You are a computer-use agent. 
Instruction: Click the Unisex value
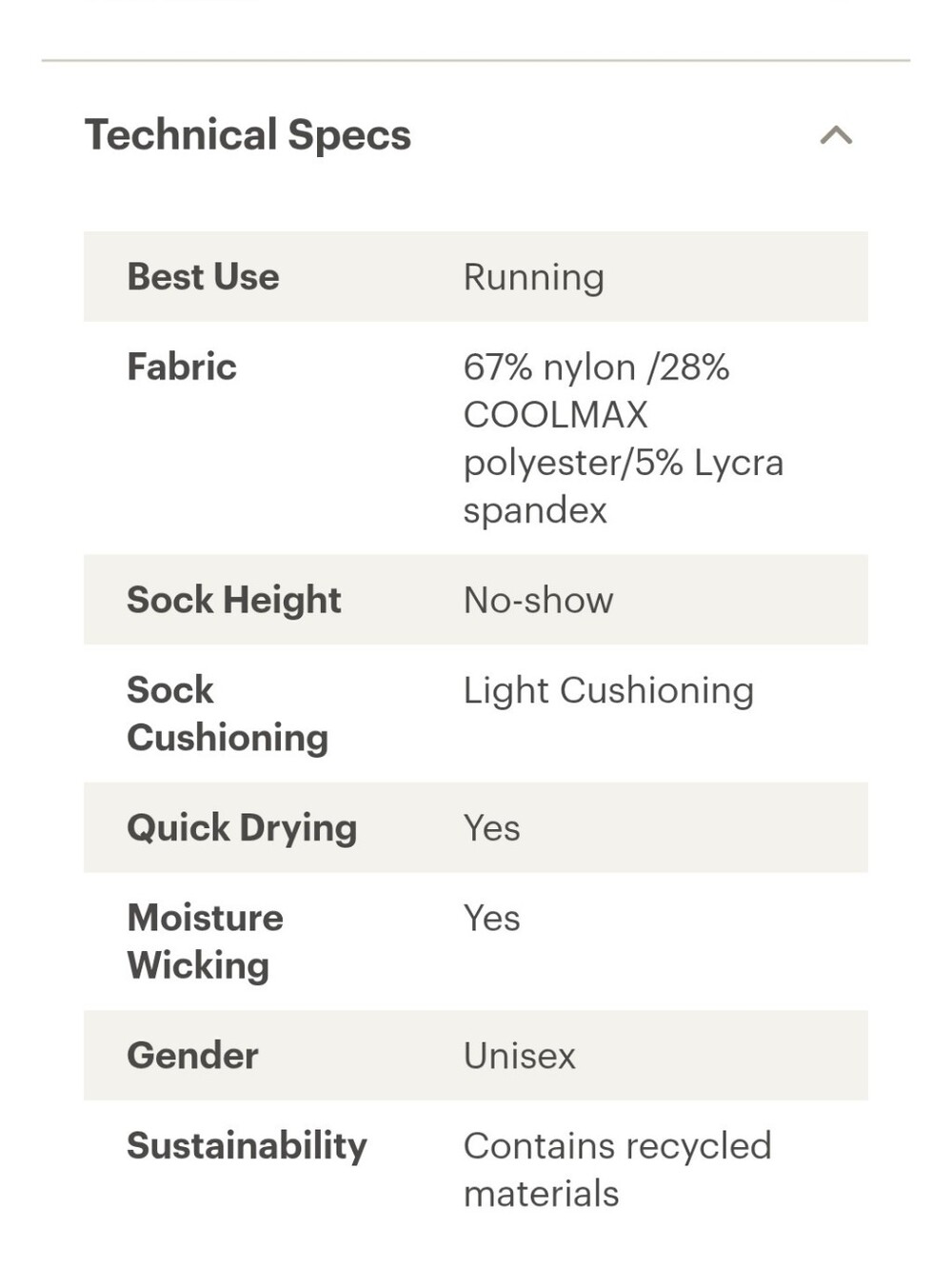(x=519, y=1056)
